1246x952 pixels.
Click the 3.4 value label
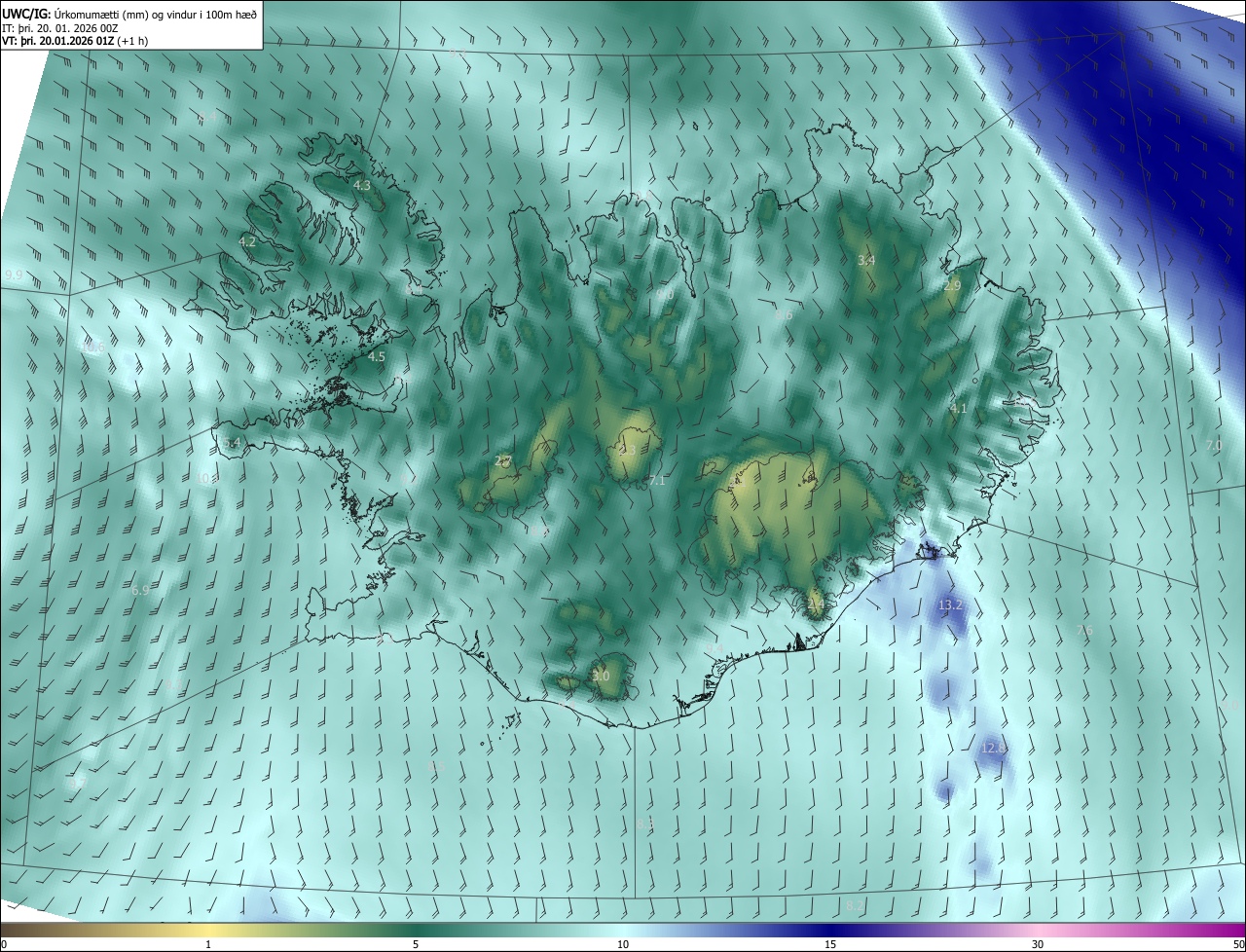pyautogui.click(x=866, y=261)
